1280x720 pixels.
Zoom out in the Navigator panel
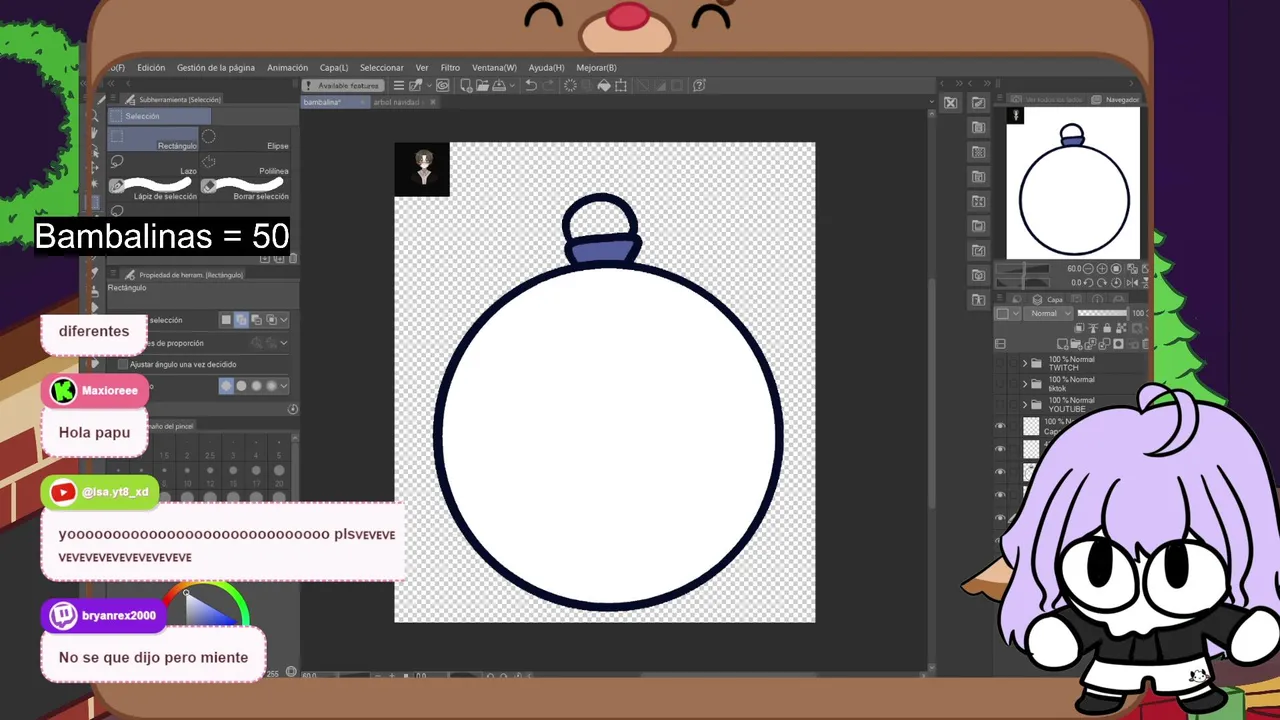(1088, 269)
